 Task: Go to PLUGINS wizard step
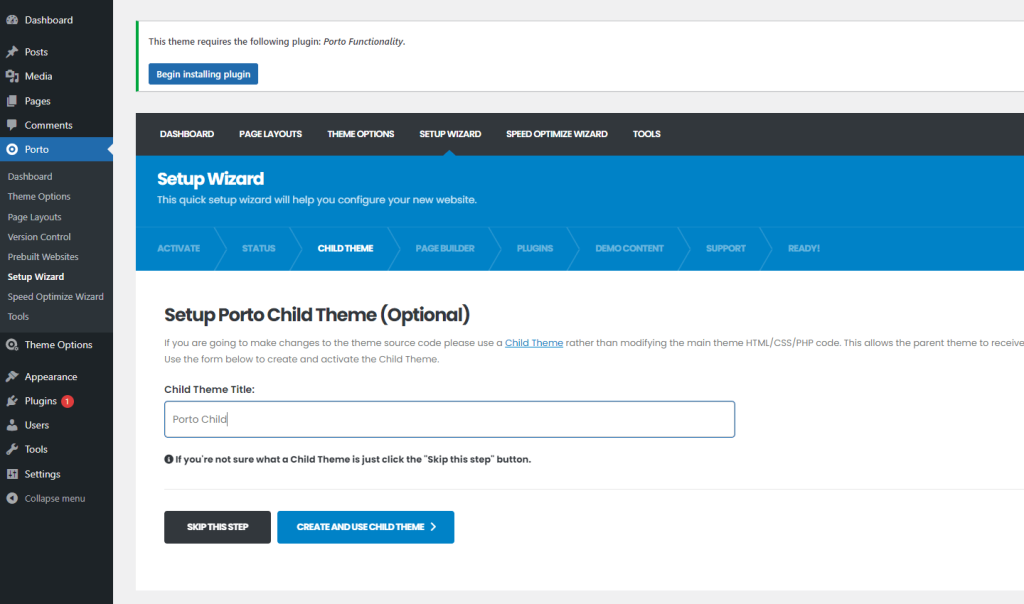pos(535,248)
